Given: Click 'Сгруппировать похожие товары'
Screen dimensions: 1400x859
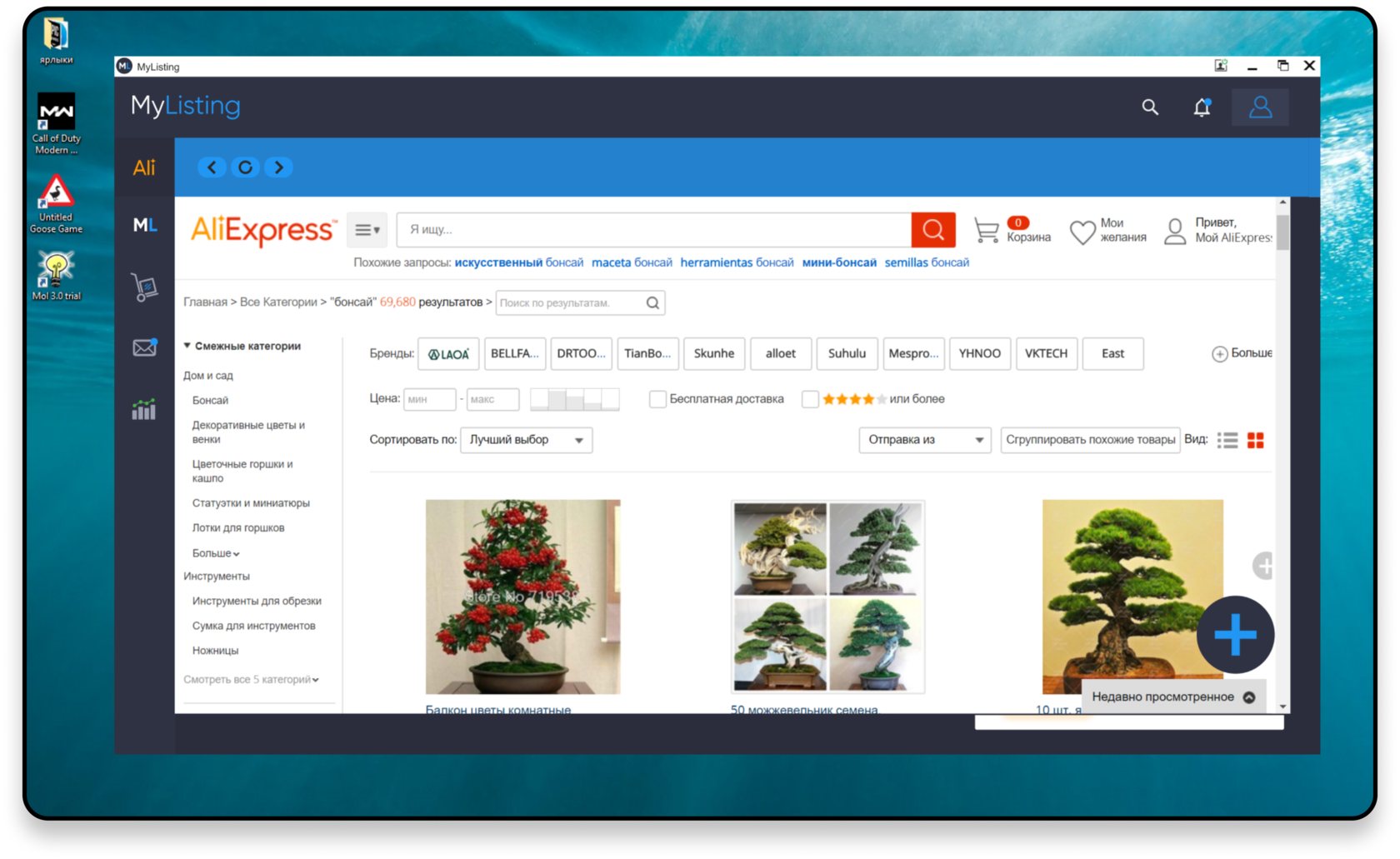Looking at the screenshot, I should (x=1090, y=440).
